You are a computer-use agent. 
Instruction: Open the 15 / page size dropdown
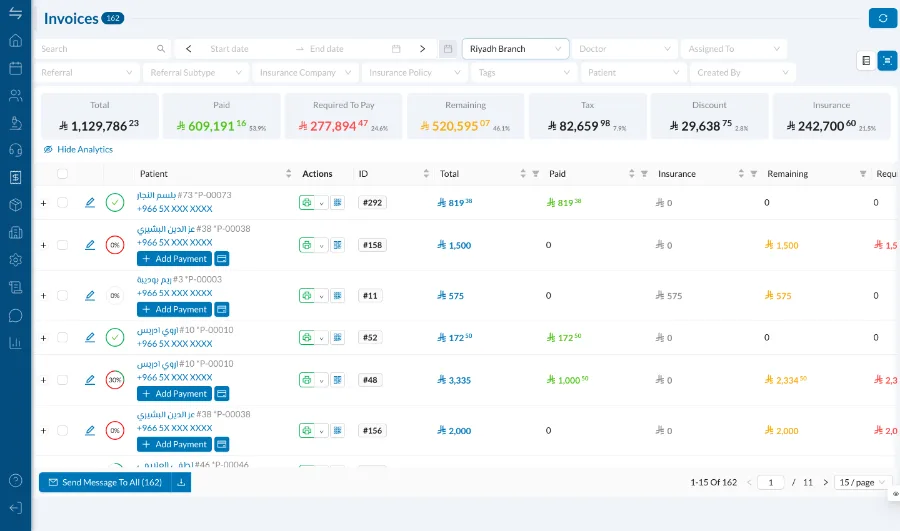pyautogui.click(x=862, y=482)
